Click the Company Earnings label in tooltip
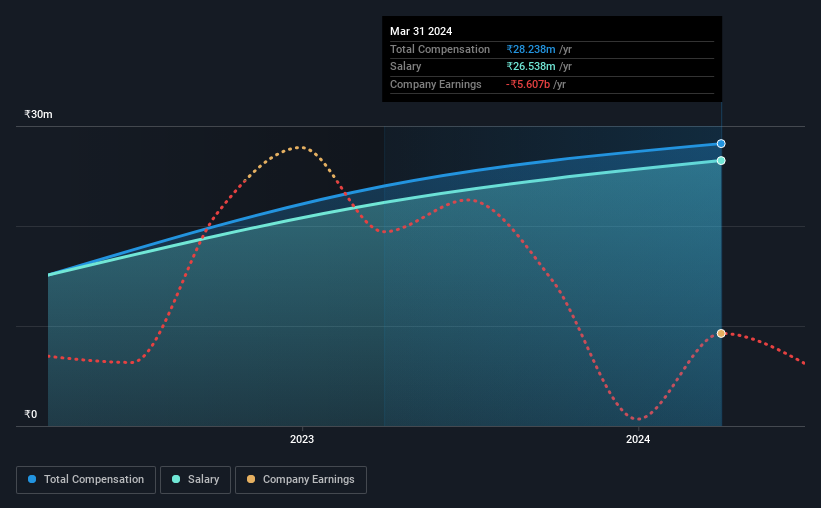 point(436,84)
